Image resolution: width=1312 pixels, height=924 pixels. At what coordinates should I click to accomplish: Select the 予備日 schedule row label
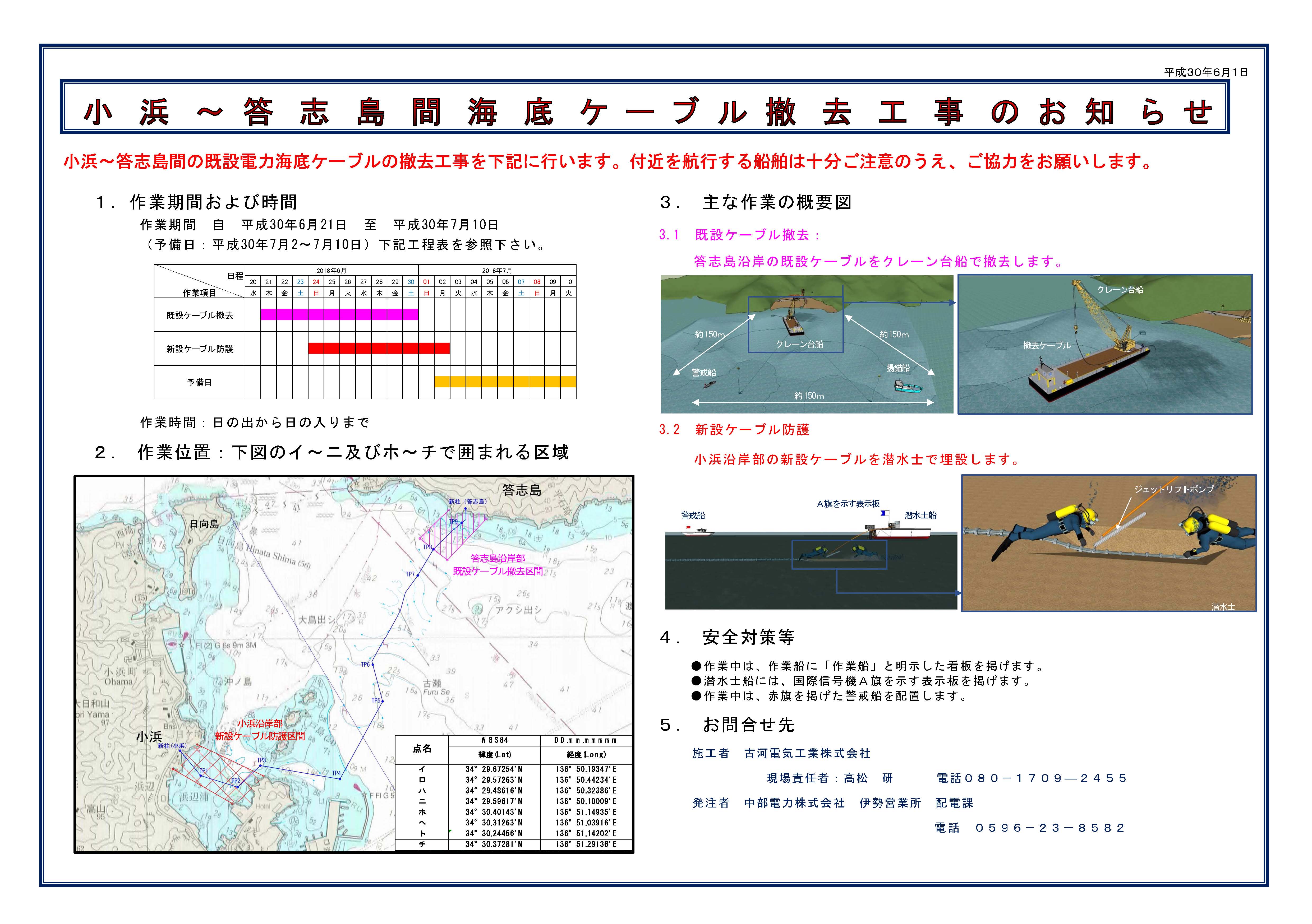pos(199,383)
